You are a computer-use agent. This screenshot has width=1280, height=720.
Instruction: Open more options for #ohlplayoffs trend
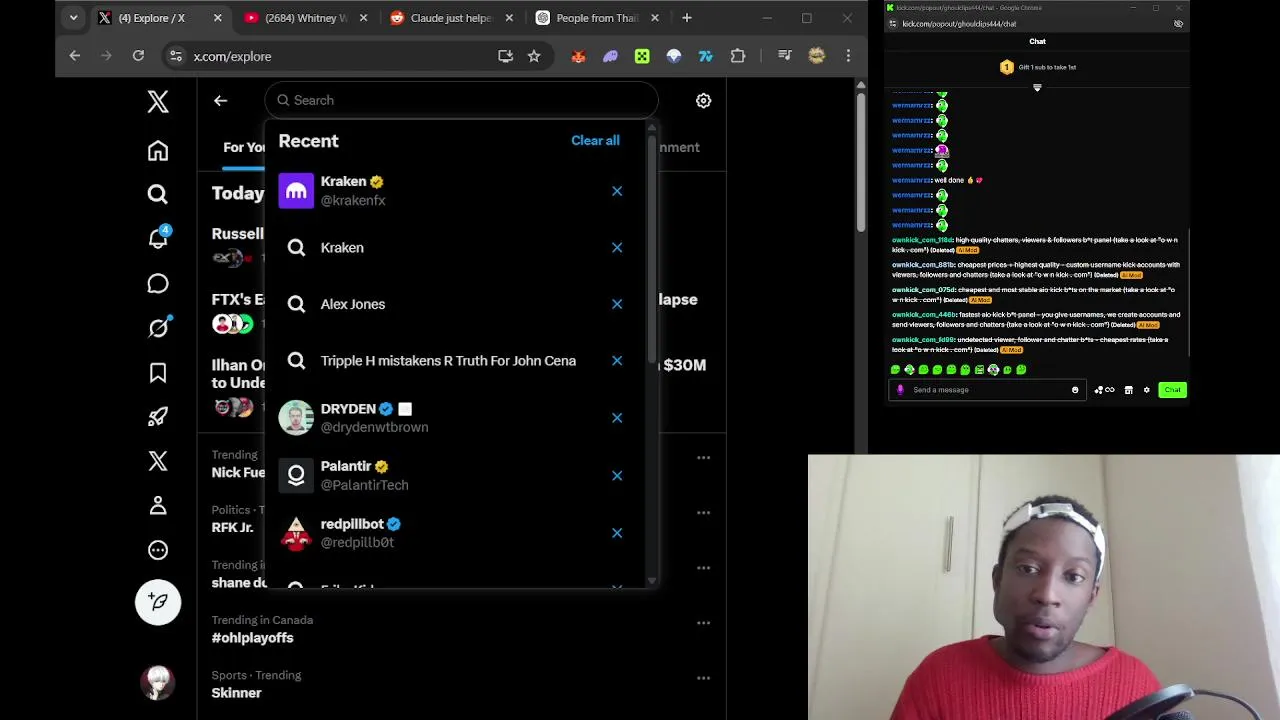pos(703,623)
